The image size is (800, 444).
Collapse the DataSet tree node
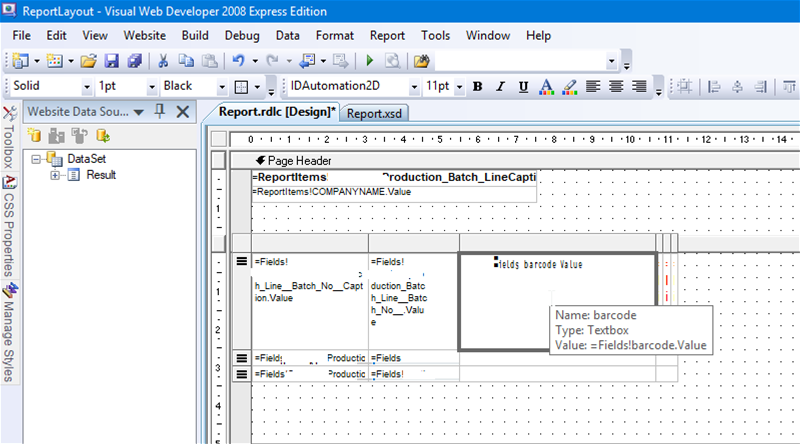(36, 159)
